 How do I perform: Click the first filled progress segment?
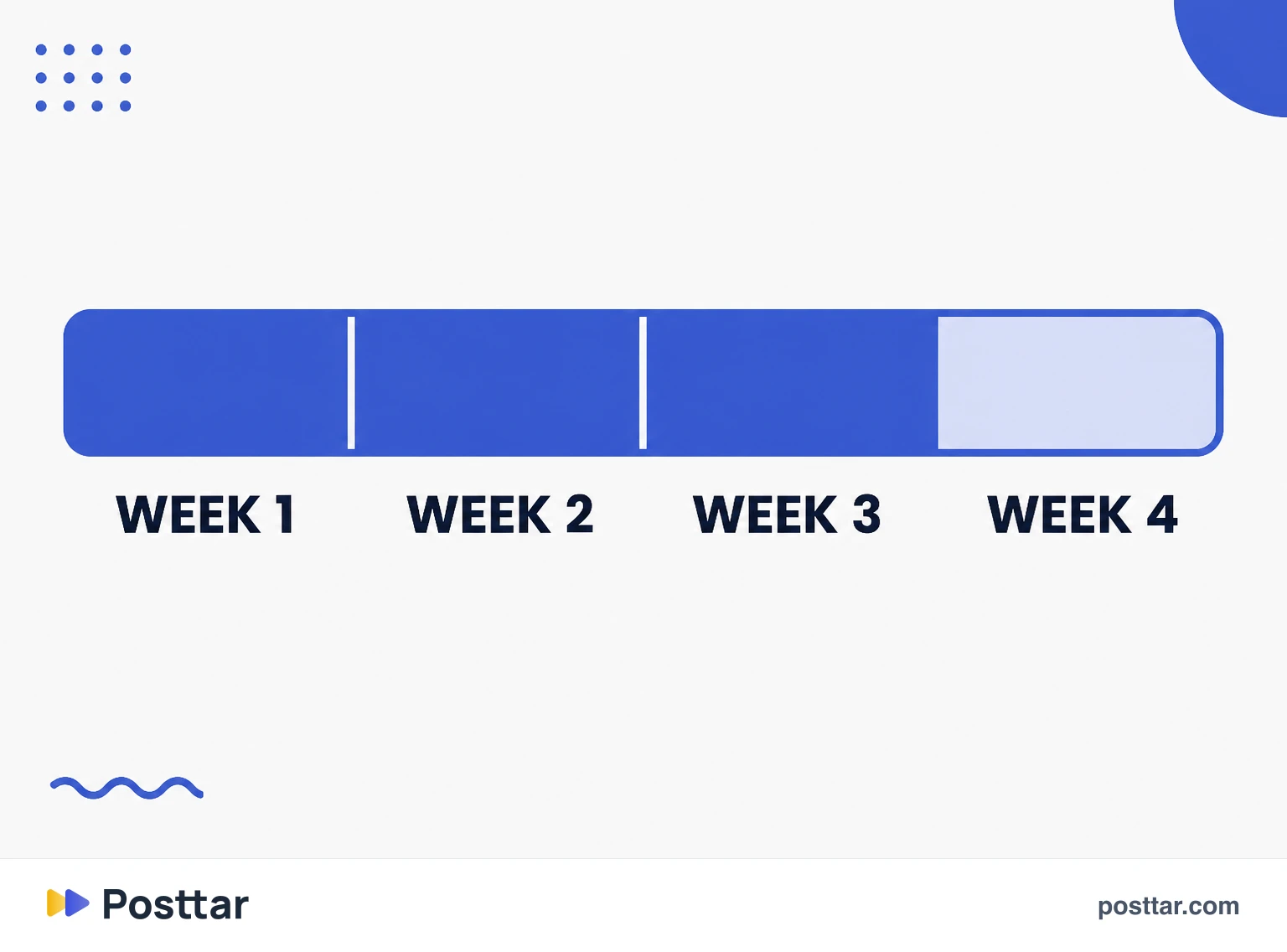(x=206, y=383)
